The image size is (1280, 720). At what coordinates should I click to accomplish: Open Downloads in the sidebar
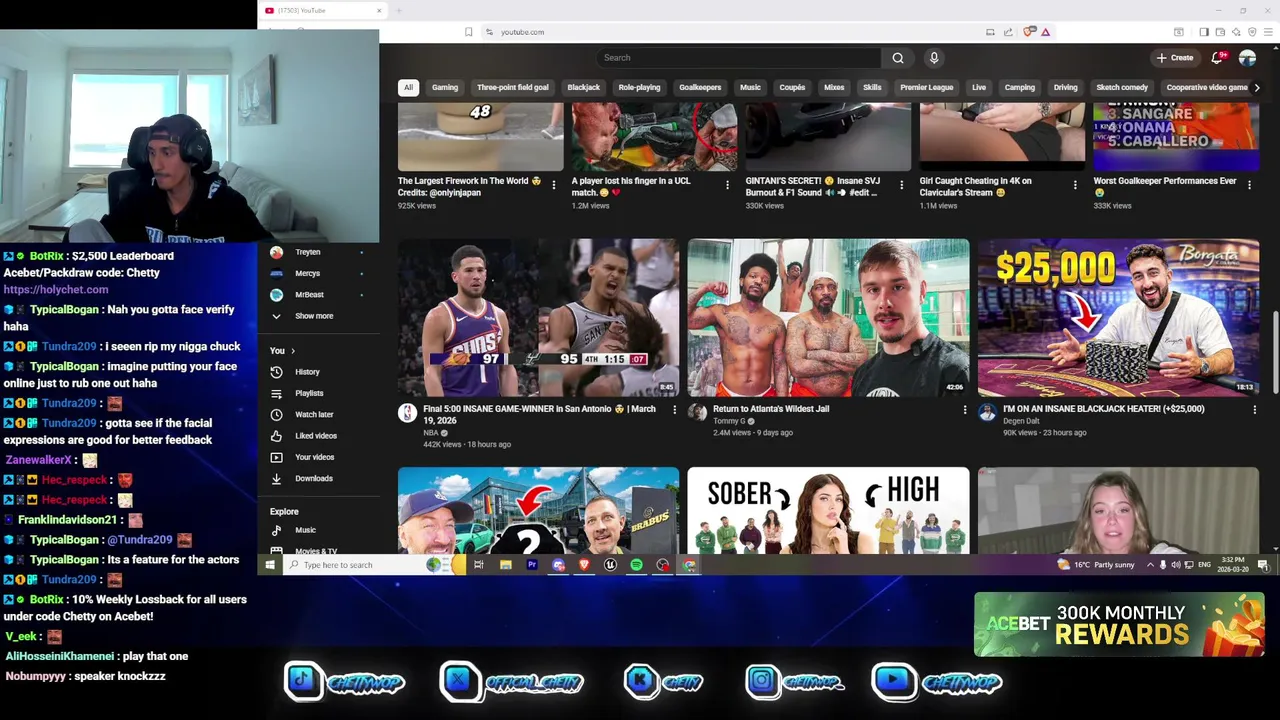click(x=314, y=479)
